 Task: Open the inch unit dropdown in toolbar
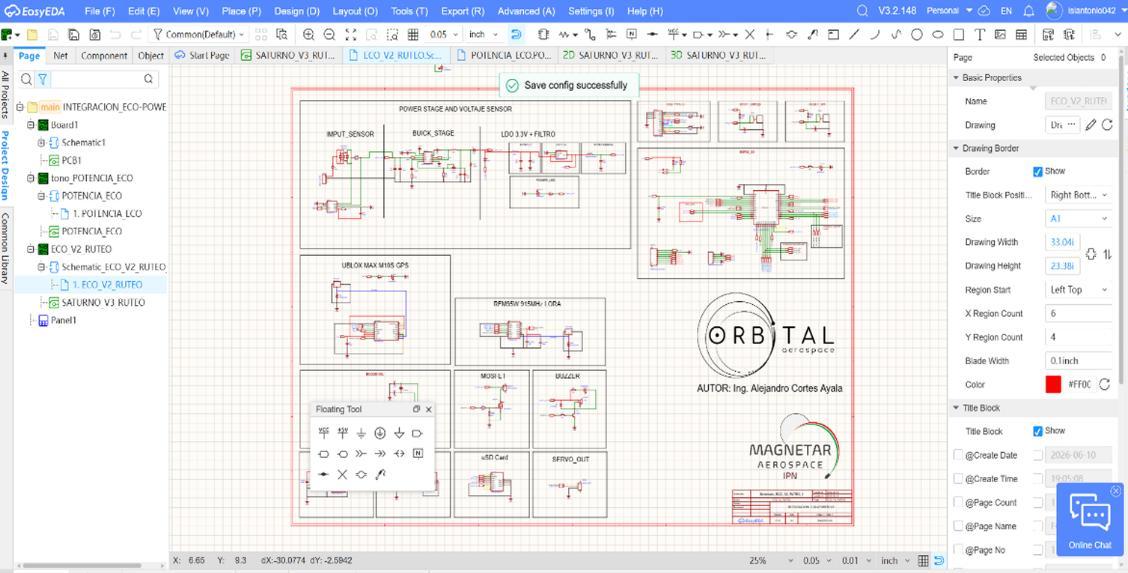(481, 35)
